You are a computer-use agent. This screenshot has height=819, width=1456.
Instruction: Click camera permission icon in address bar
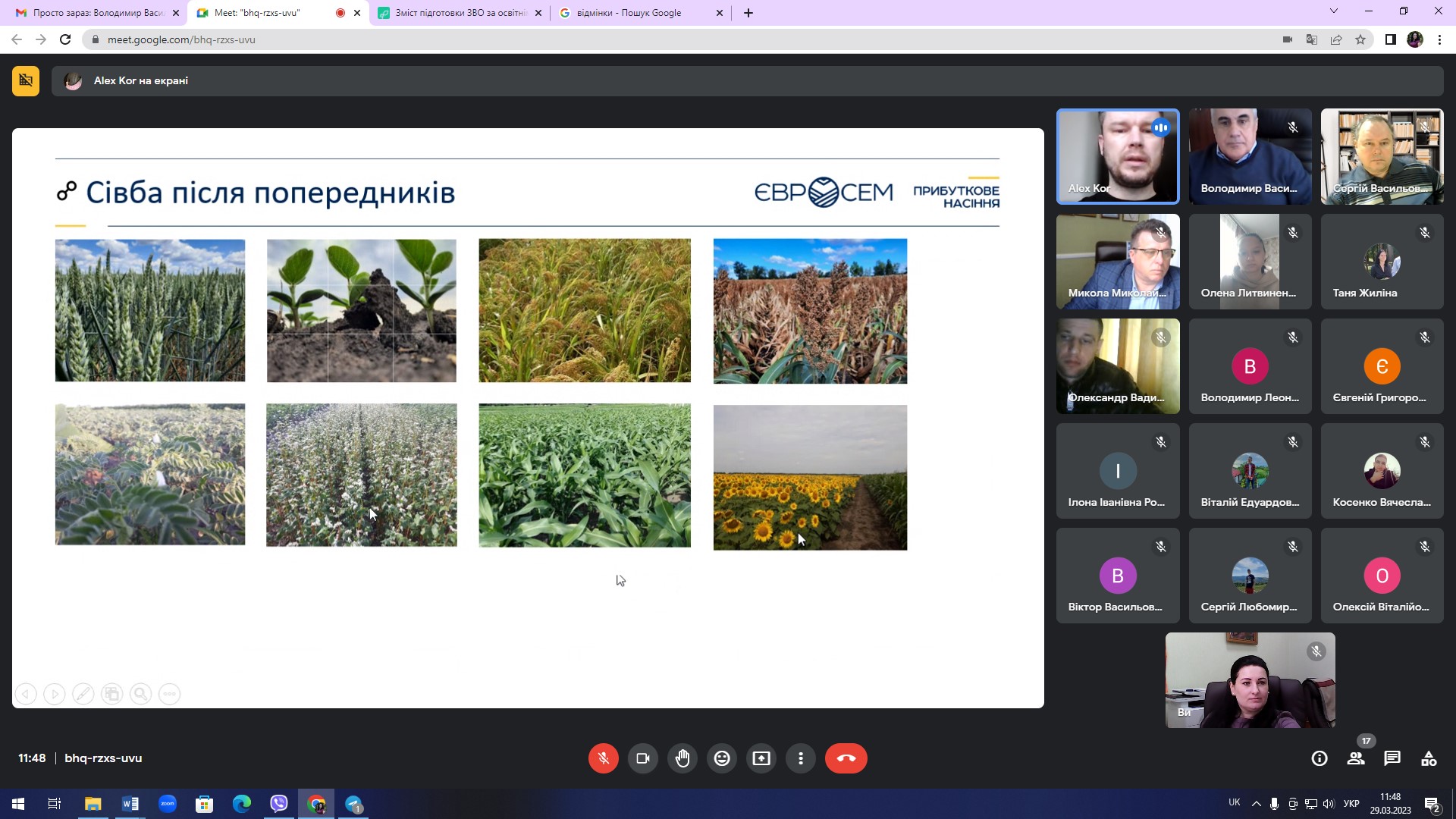click(1288, 39)
